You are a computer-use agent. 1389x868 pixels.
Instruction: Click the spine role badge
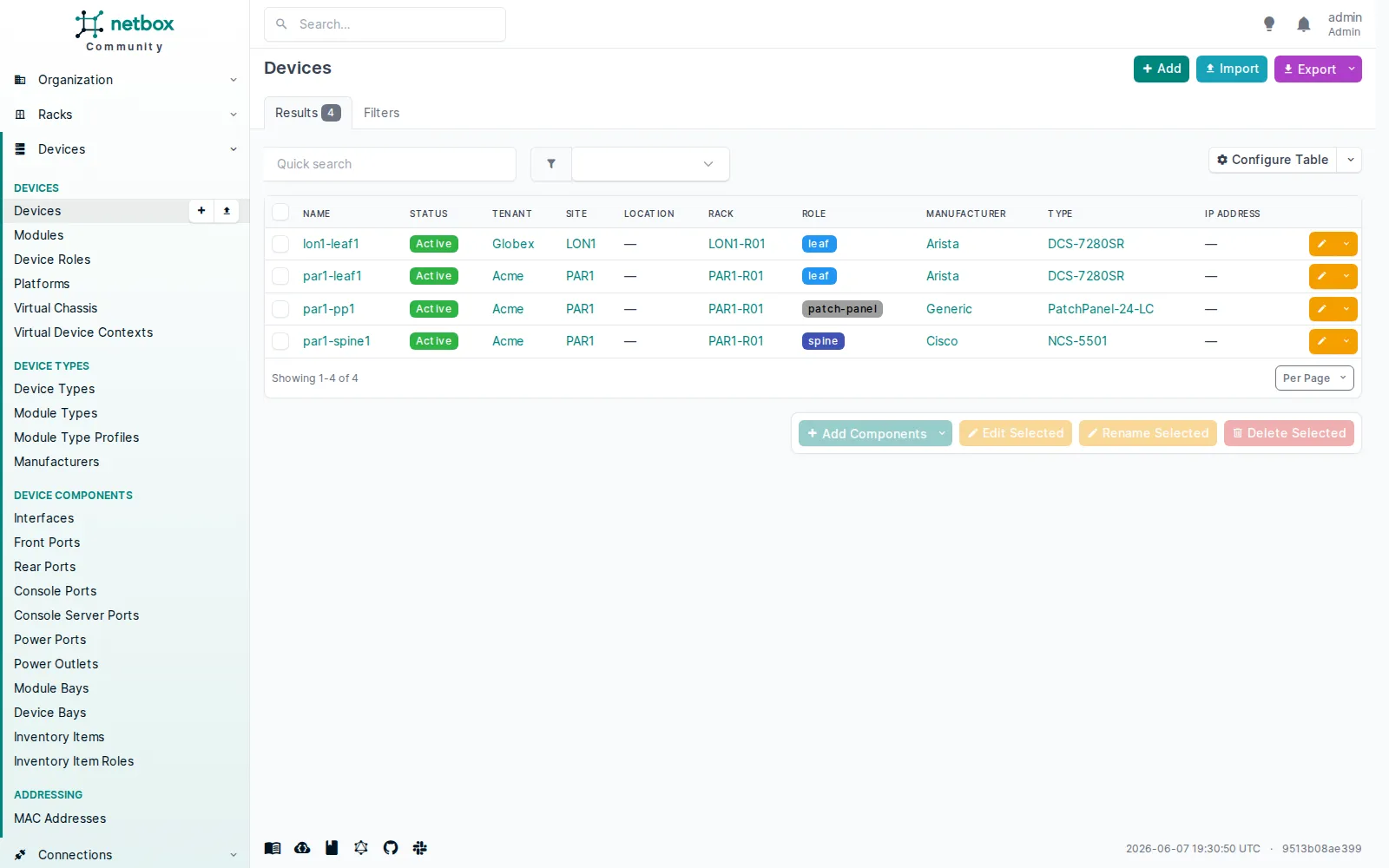[823, 341]
